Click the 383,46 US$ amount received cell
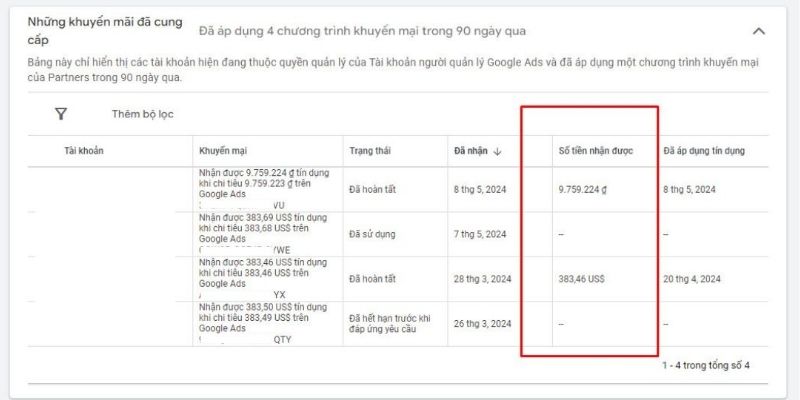Image resolution: width=800 pixels, height=400 pixels. coord(582,279)
